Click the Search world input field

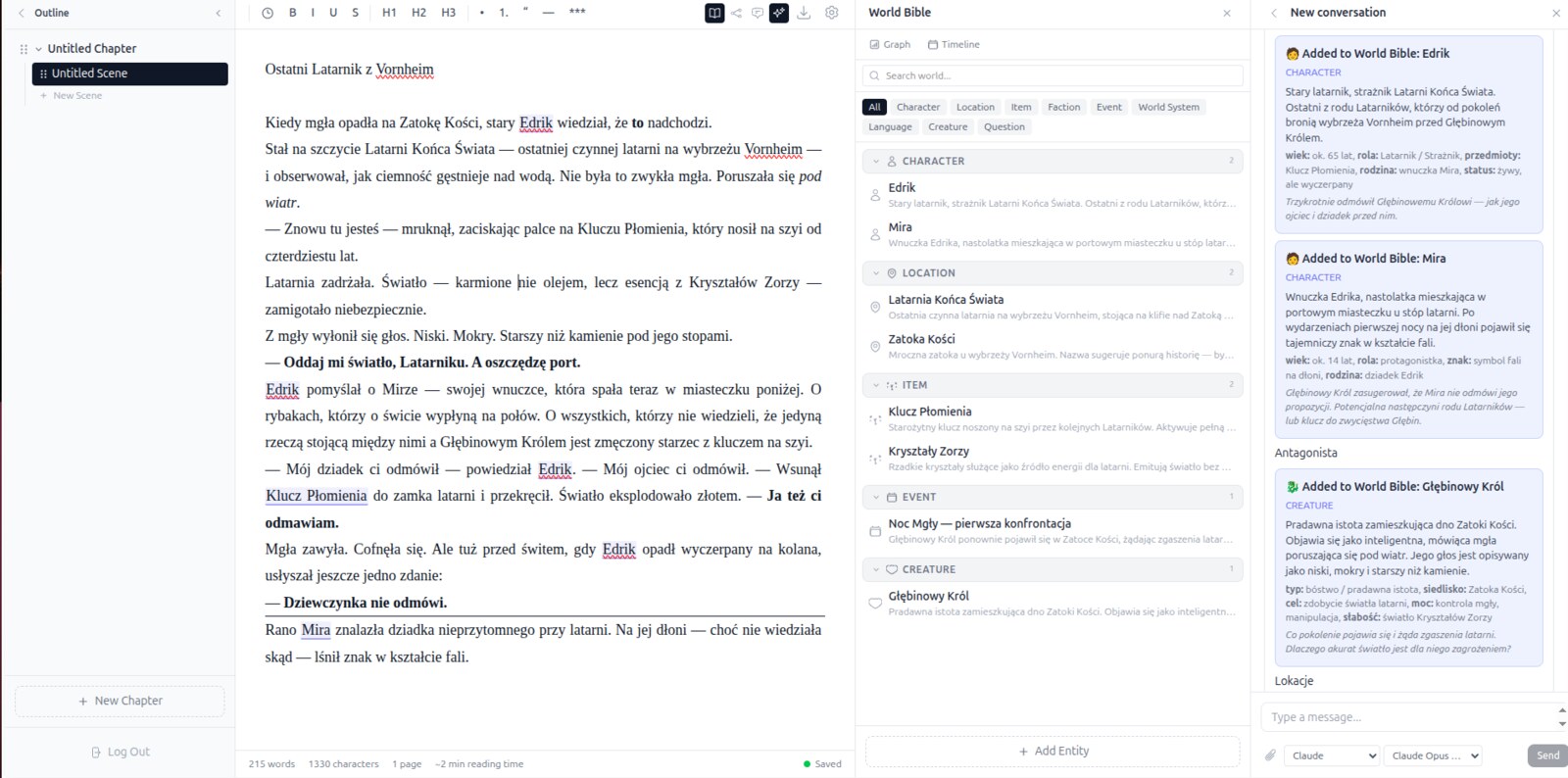point(1053,75)
